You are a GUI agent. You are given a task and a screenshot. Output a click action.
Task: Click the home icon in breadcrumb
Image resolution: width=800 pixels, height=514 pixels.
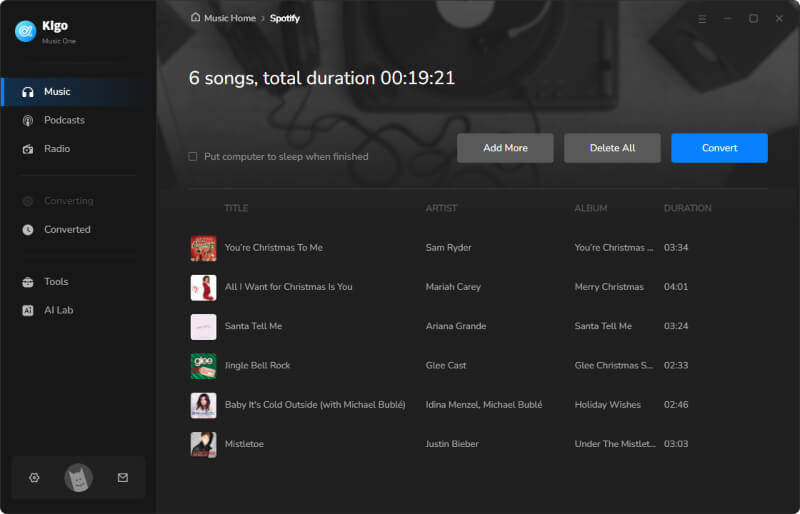click(x=195, y=17)
